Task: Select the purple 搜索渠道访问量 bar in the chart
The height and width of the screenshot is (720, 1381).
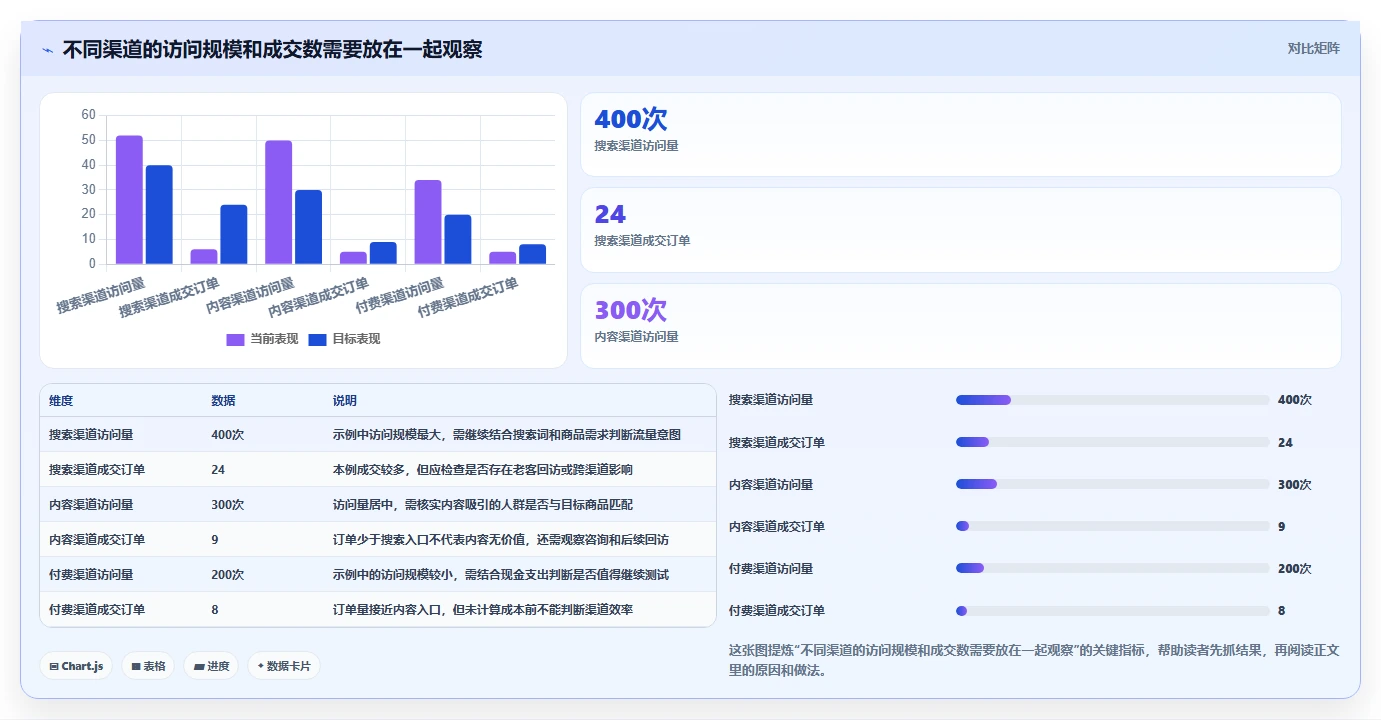Action: [x=129, y=200]
